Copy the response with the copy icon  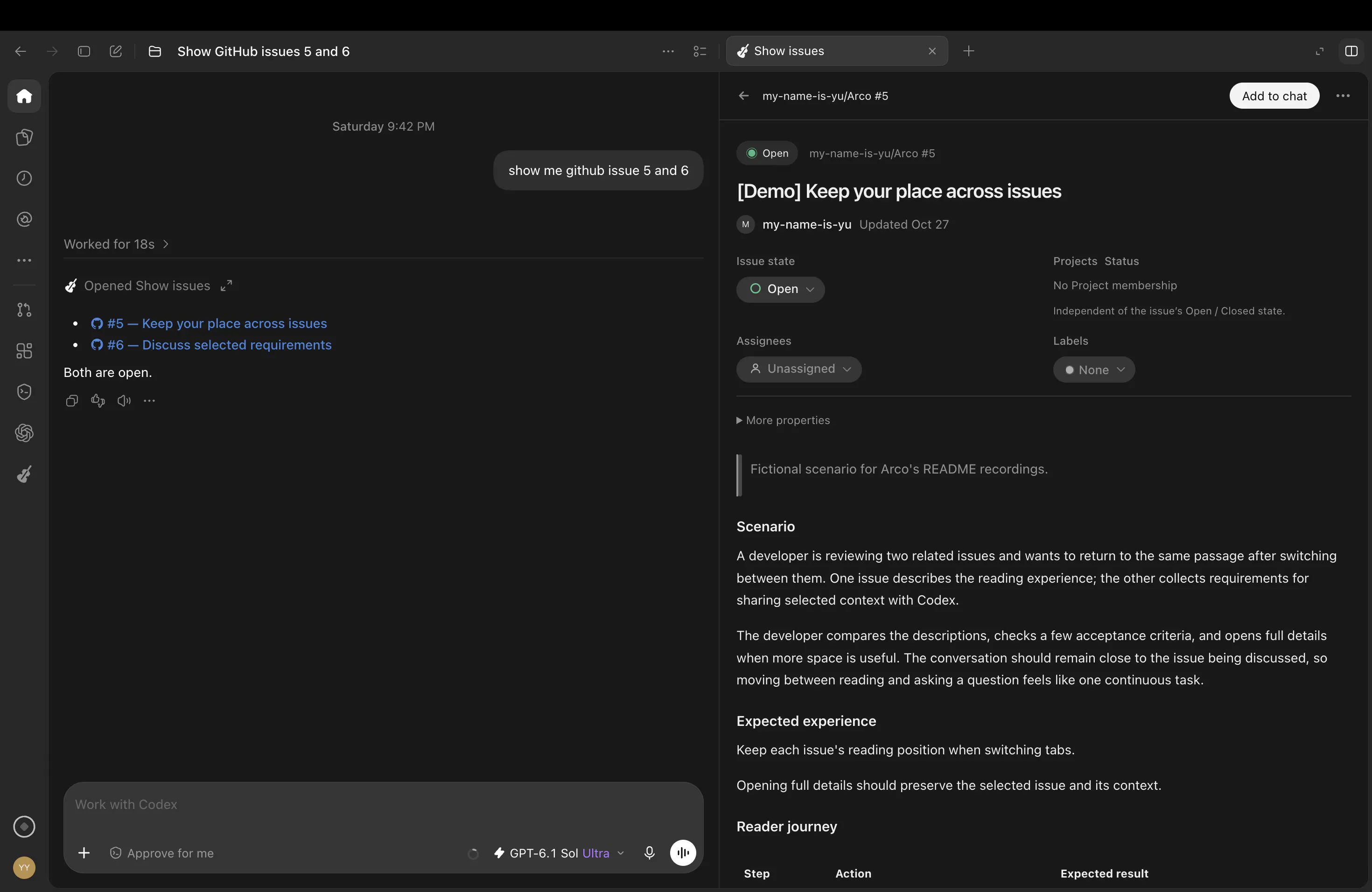click(72, 400)
